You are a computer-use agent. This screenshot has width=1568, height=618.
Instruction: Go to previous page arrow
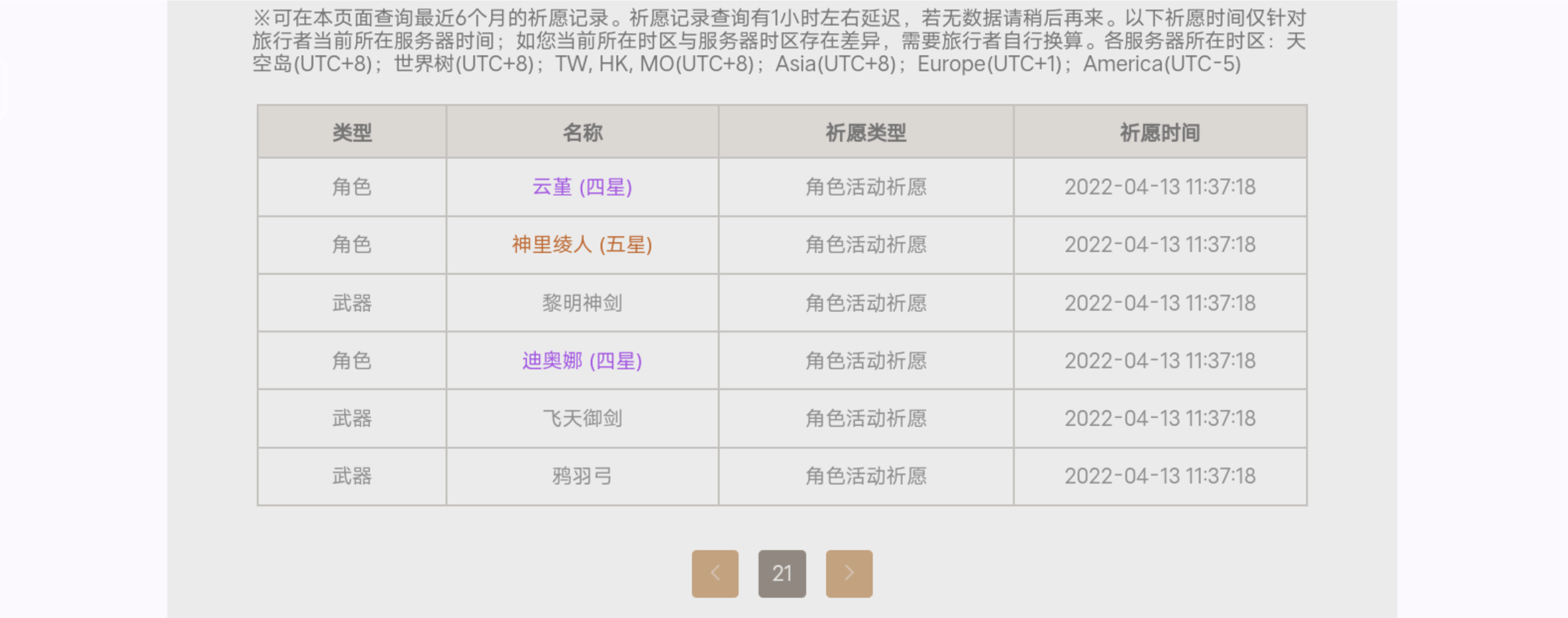pyautogui.click(x=715, y=574)
